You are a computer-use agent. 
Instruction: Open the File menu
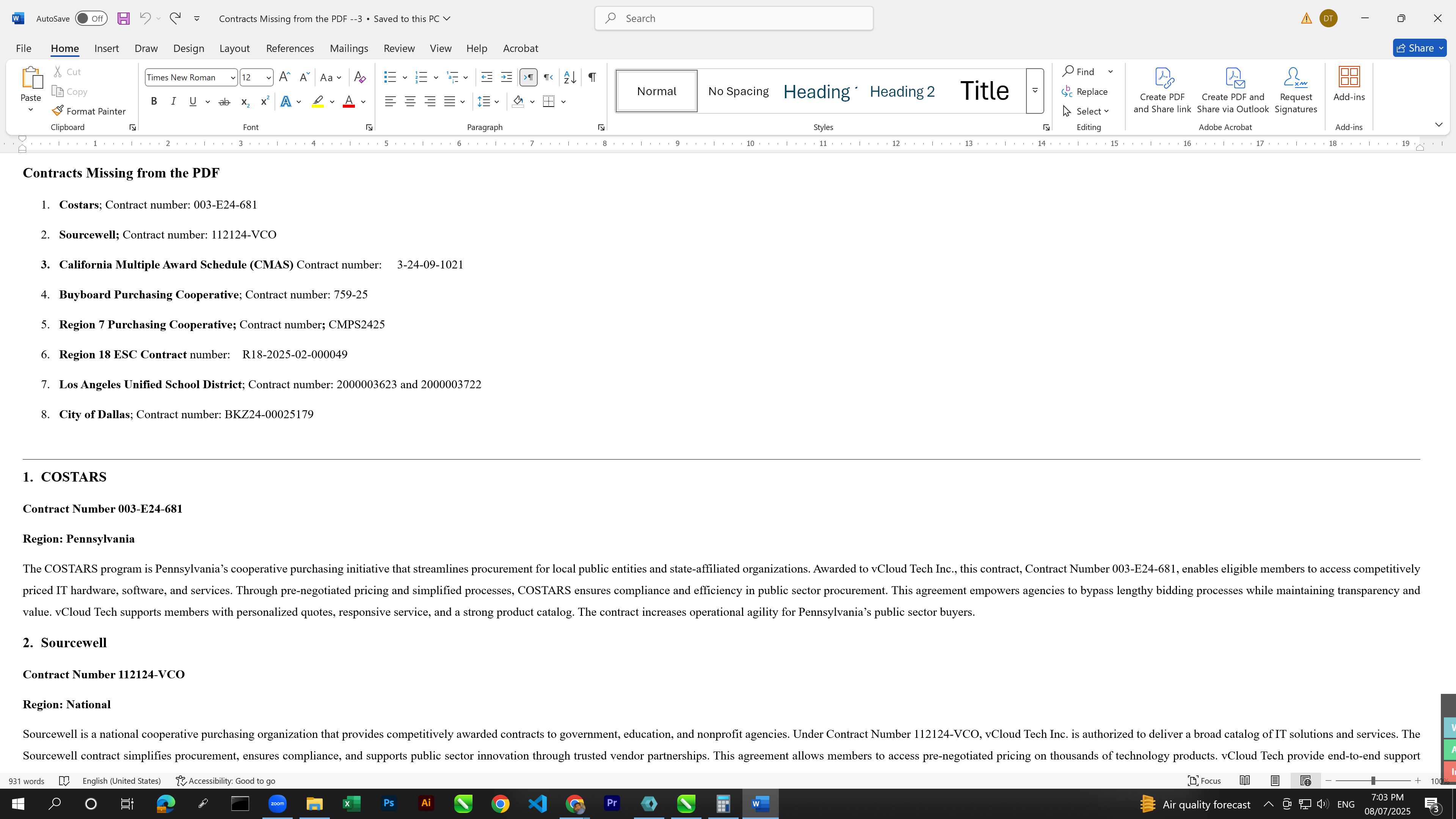click(x=23, y=49)
